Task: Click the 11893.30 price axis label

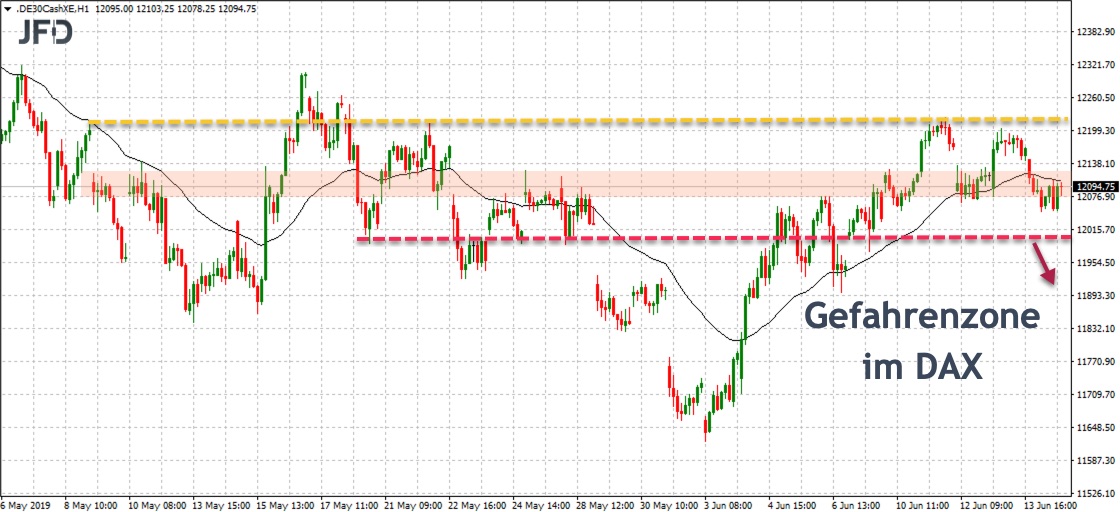Action: (x=1095, y=296)
